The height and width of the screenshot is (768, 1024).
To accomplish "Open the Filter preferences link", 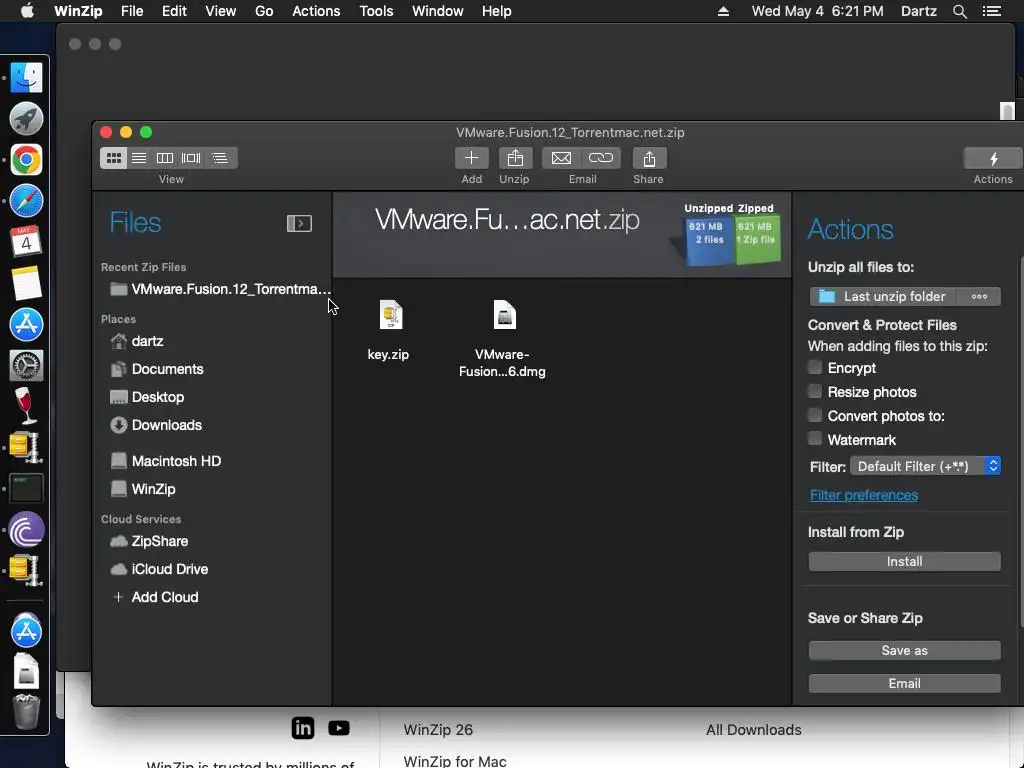I will pos(863,496).
